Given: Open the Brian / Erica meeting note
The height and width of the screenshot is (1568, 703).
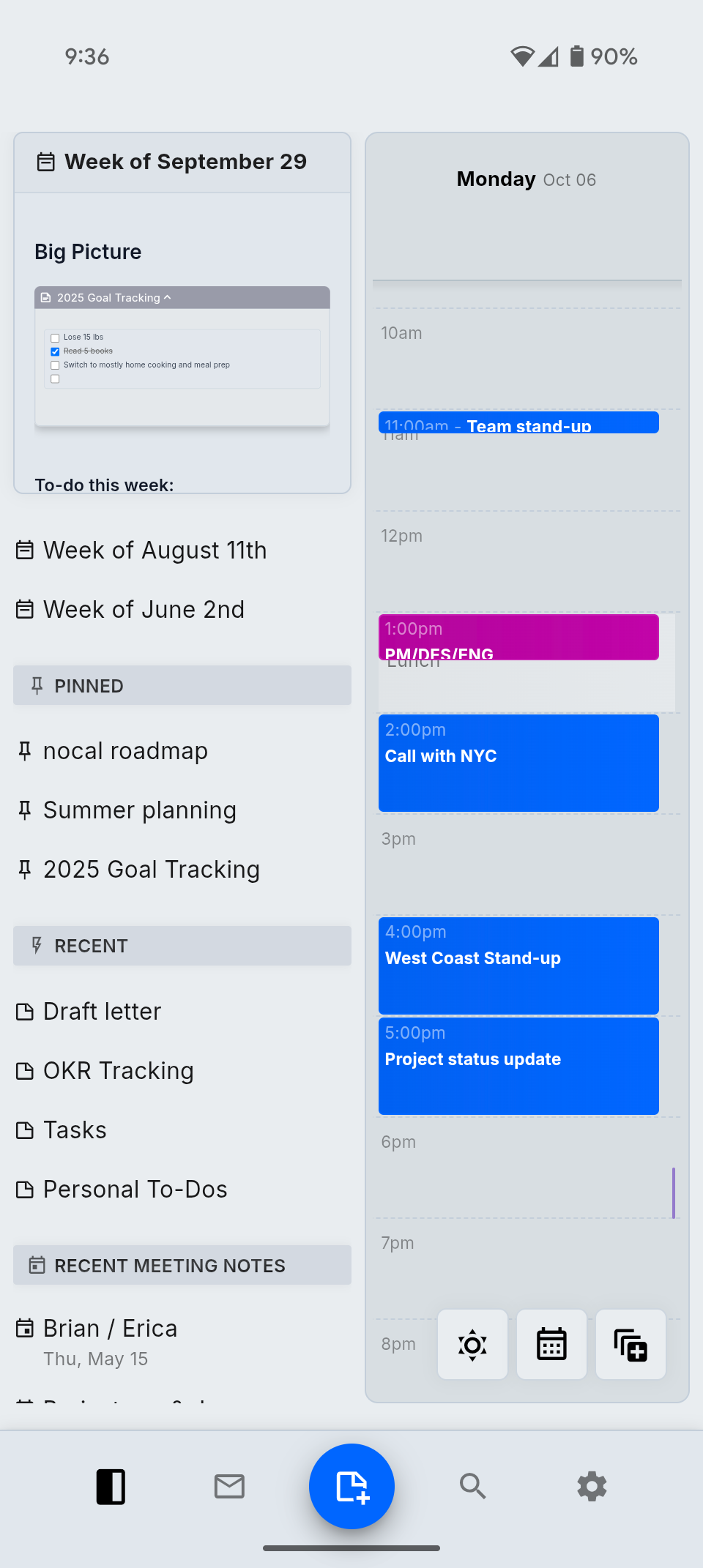Looking at the screenshot, I should point(110,1329).
